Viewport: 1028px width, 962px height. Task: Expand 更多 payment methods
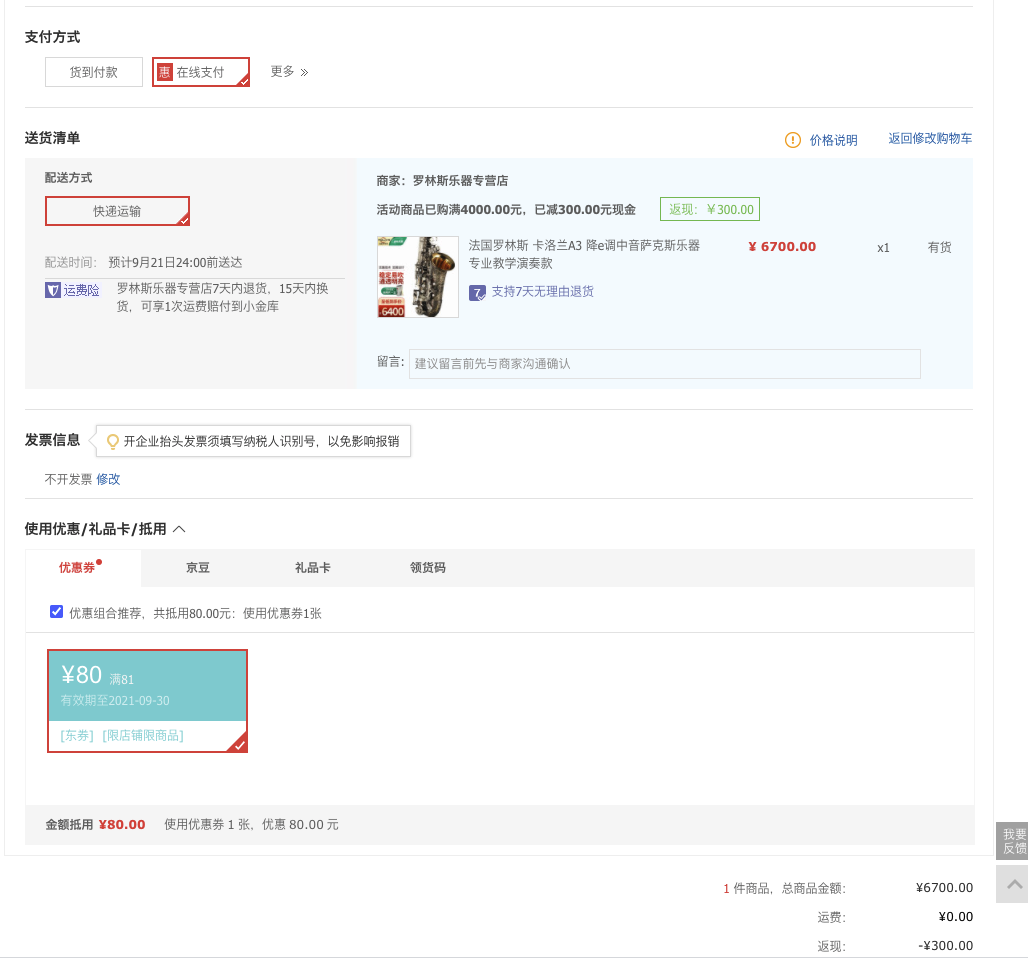289,71
